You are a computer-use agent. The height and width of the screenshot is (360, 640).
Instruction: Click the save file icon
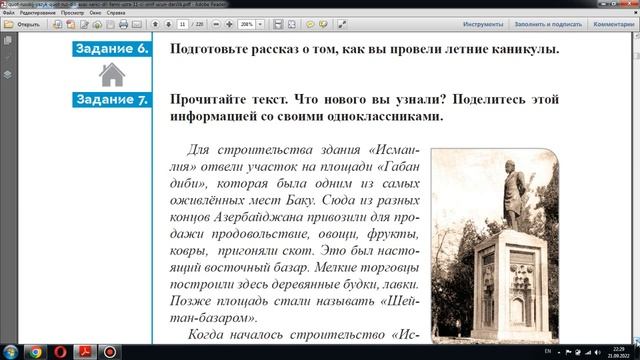click(x=110, y=24)
